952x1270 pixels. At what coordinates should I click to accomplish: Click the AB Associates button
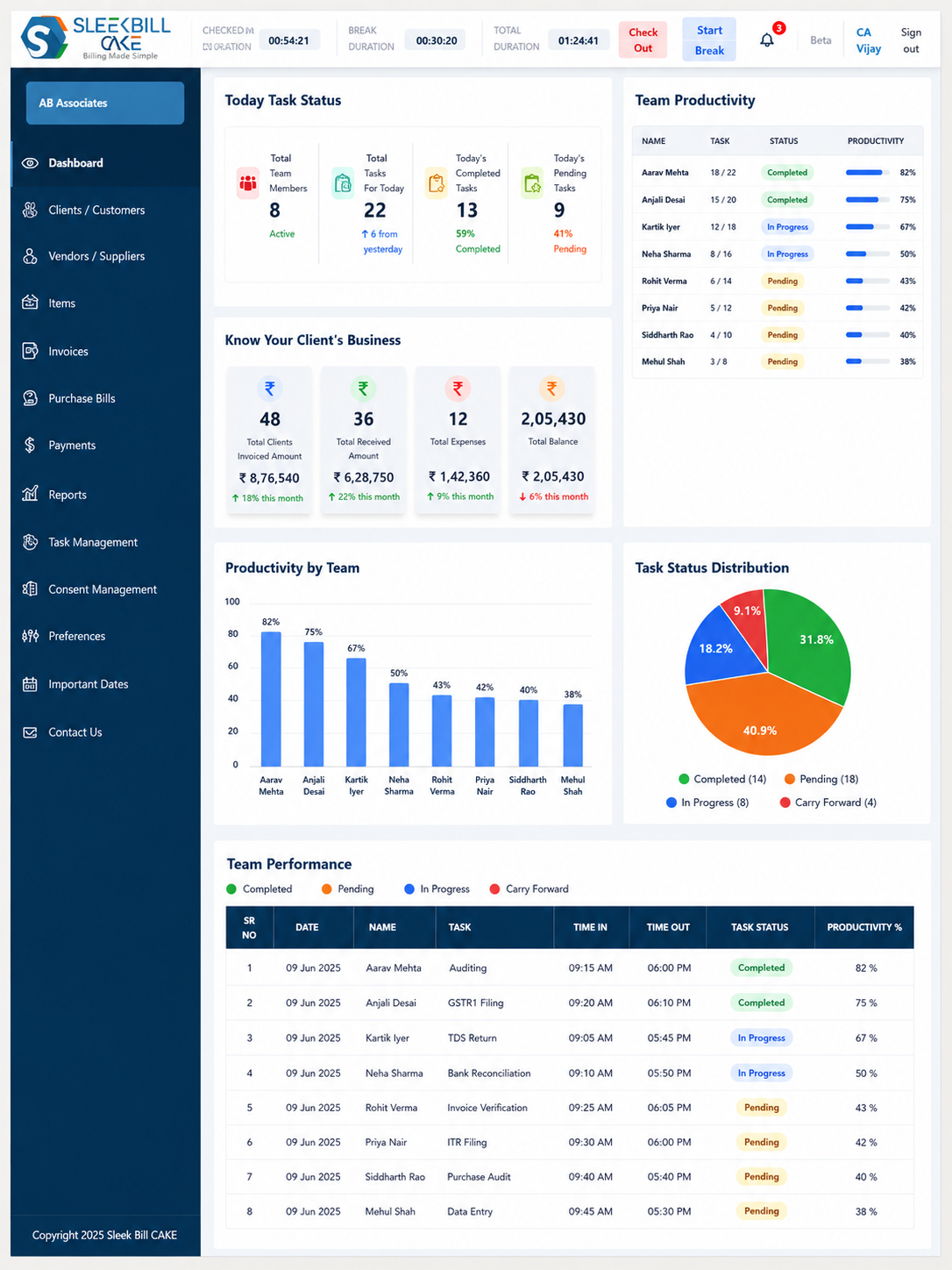click(105, 103)
